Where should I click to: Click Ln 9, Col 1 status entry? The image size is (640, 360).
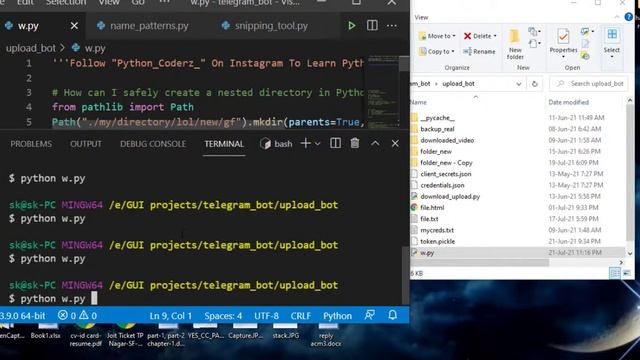pos(171,316)
